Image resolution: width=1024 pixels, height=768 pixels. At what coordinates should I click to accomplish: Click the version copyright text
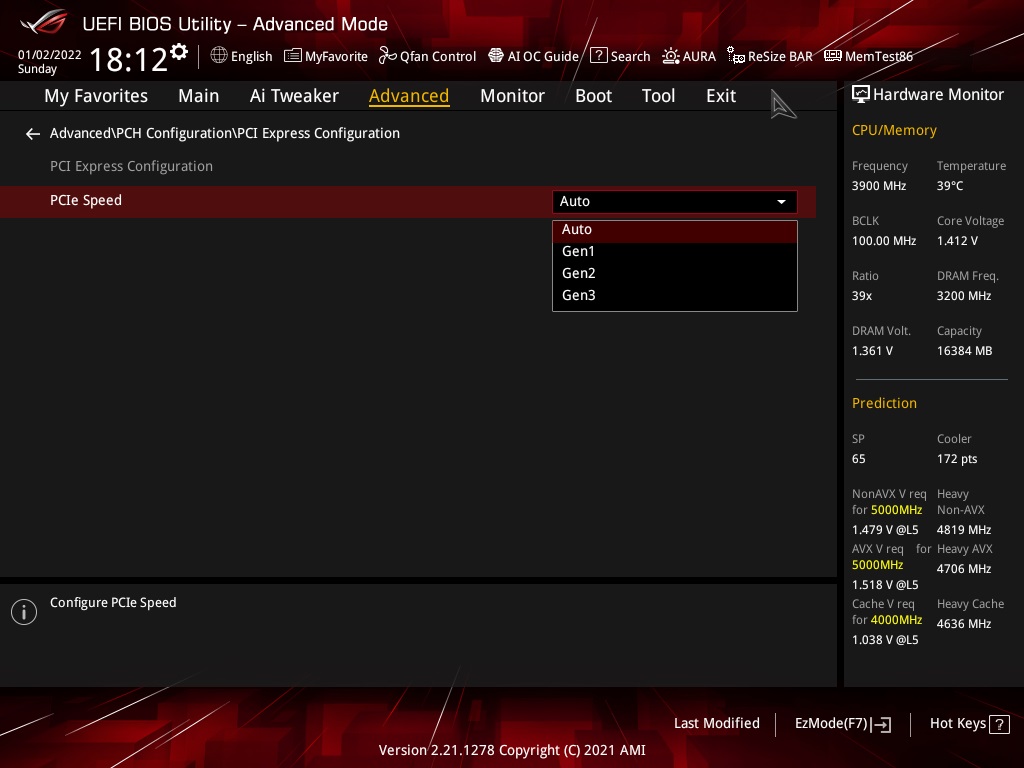[512, 750]
